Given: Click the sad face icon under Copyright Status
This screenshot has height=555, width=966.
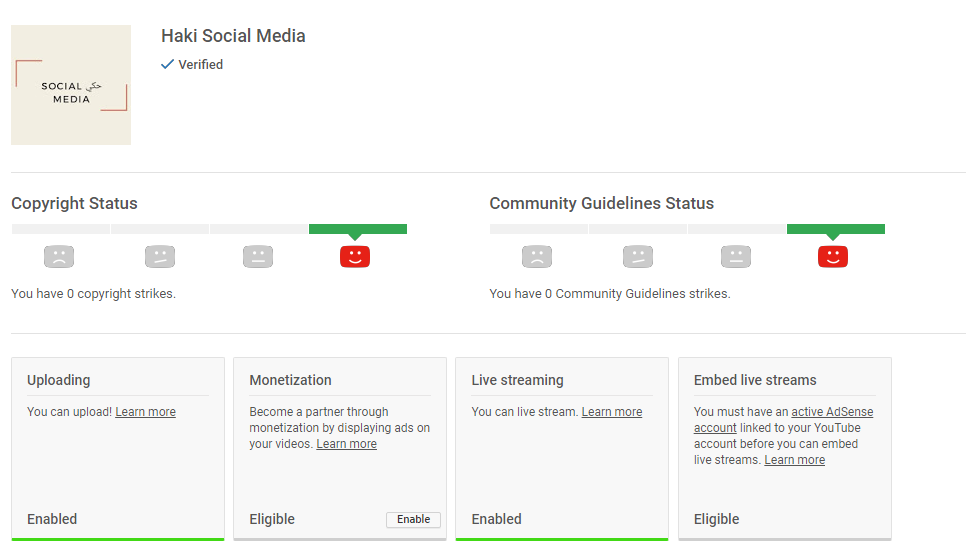Looking at the screenshot, I should coord(59,256).
